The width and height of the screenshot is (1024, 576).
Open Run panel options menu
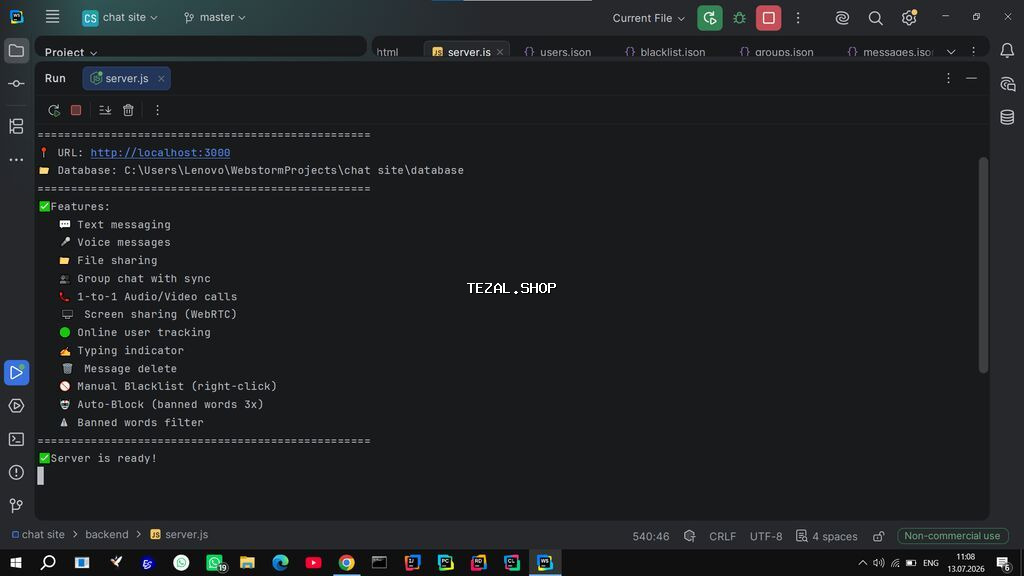tap(948, 78)
